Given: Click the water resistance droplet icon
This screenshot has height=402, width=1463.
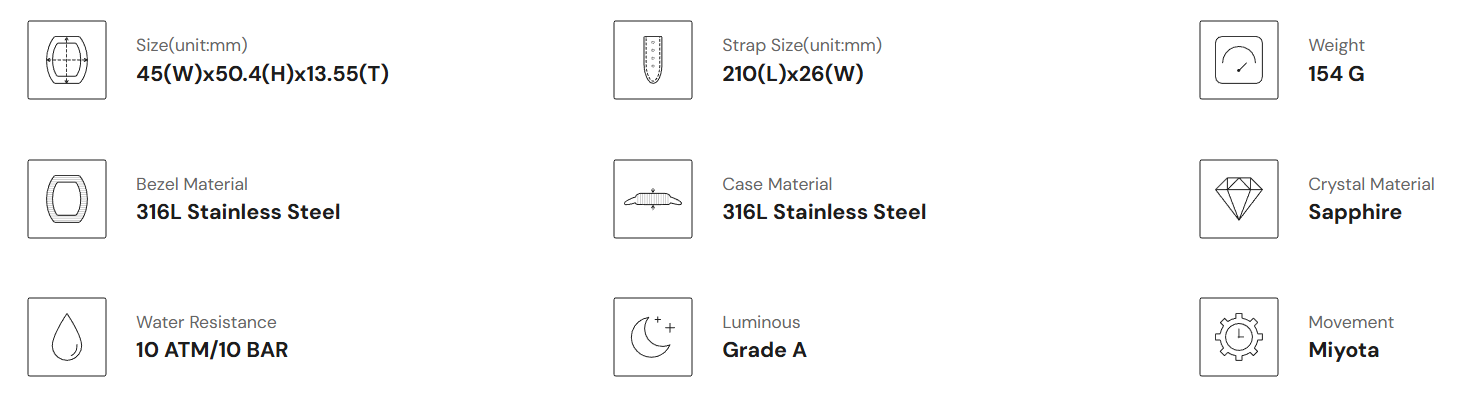Looking at the screenshot, I should [67, 336].
